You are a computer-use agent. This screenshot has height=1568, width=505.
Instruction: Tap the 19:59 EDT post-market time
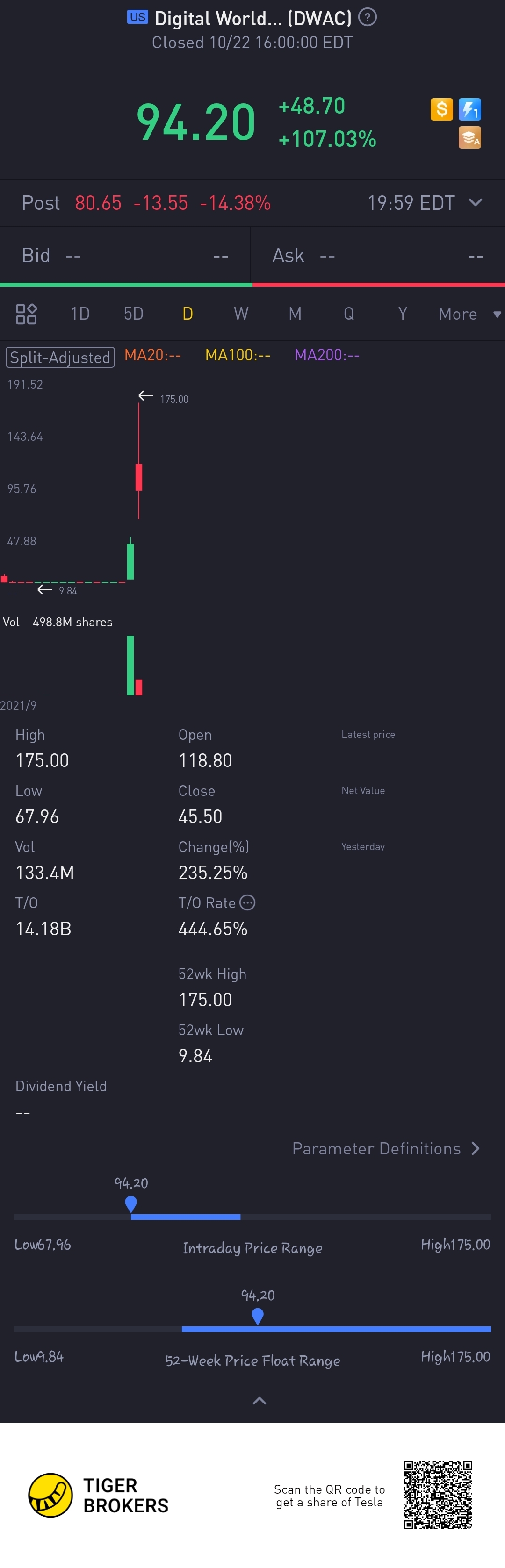tap(411, 203)
